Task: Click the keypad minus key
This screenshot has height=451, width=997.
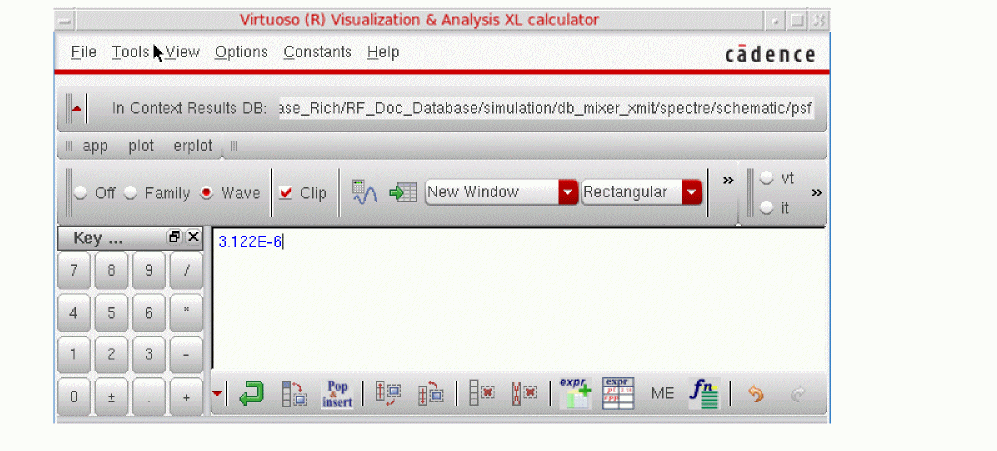Action: pos(186,355)
